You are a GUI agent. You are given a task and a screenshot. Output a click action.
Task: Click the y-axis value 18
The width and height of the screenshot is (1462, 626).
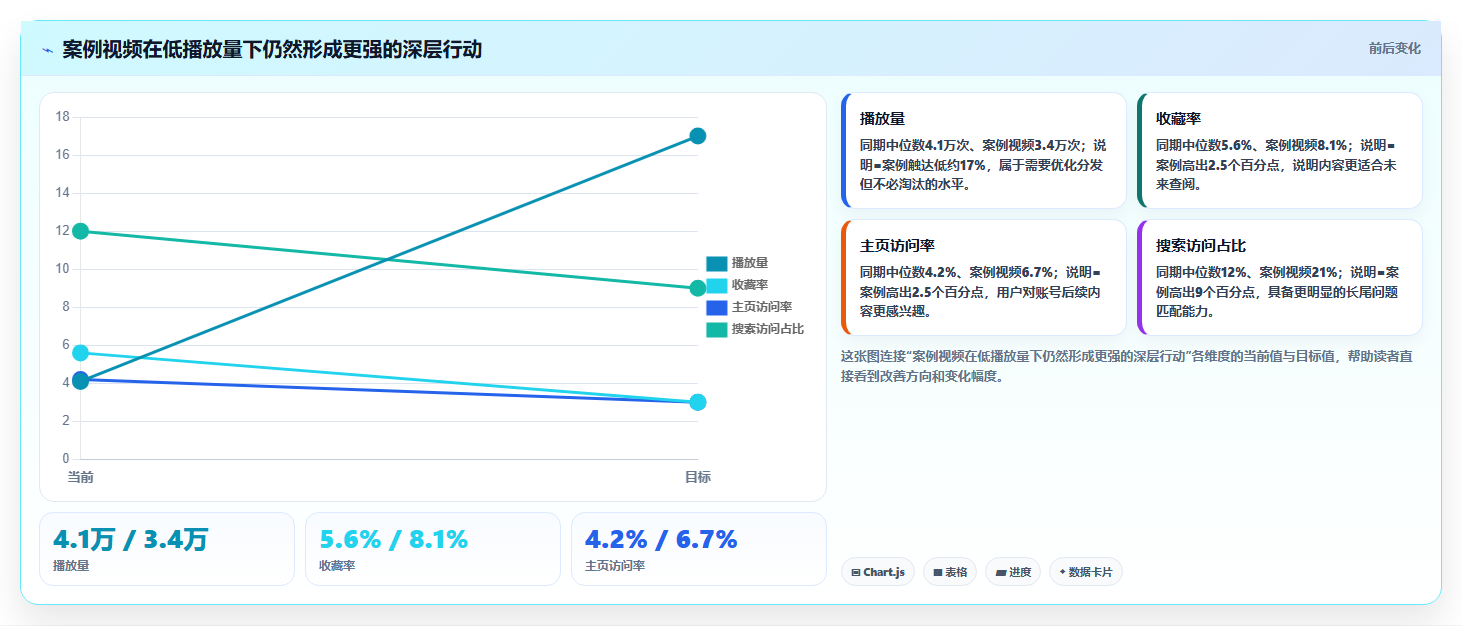pyautogui.click(x=62, y=117)
